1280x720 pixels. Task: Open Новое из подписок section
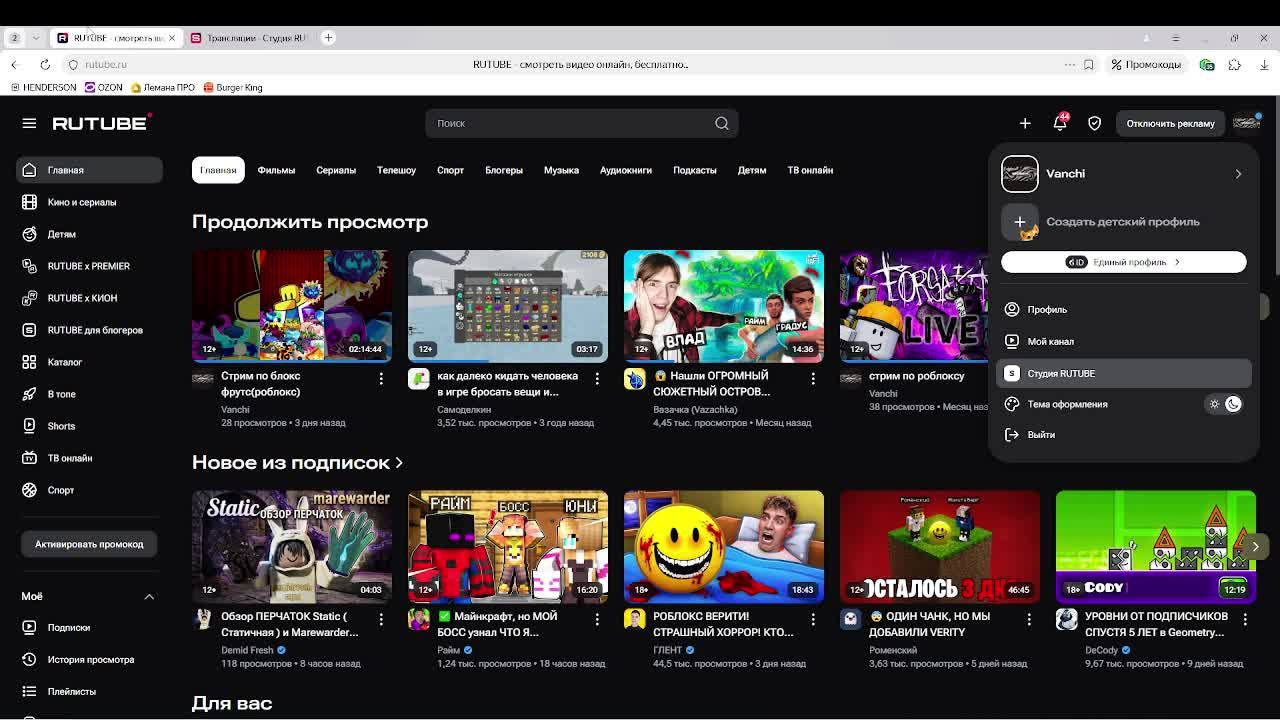tap(297, 463)
